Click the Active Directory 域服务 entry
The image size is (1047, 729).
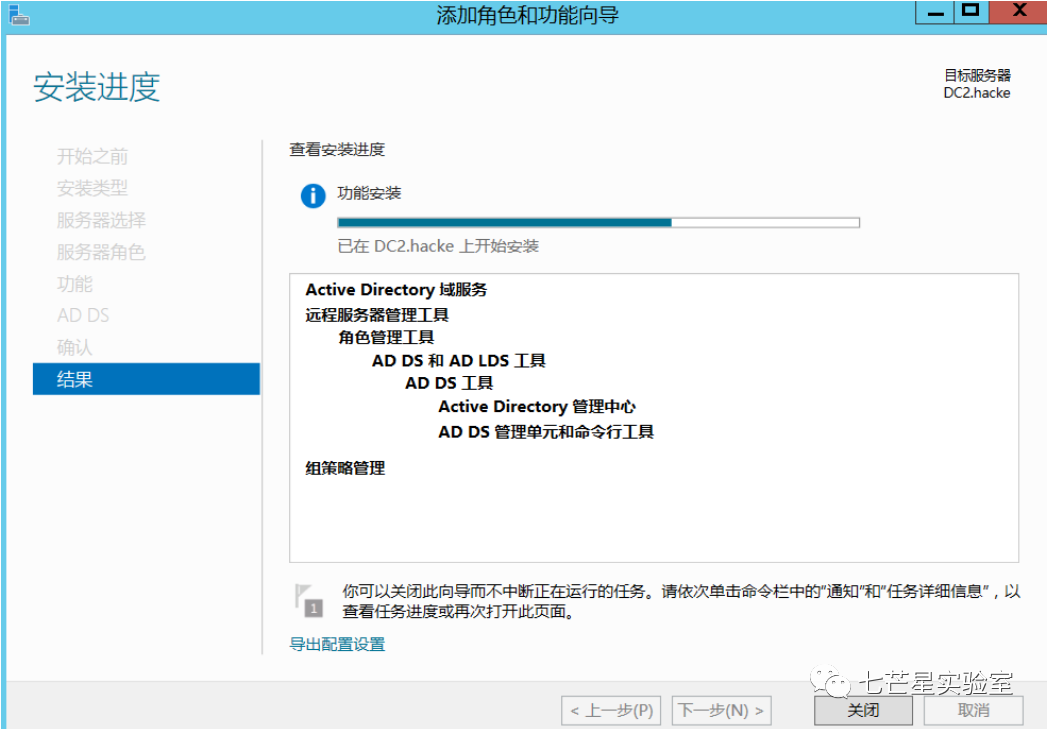[397, 290]
